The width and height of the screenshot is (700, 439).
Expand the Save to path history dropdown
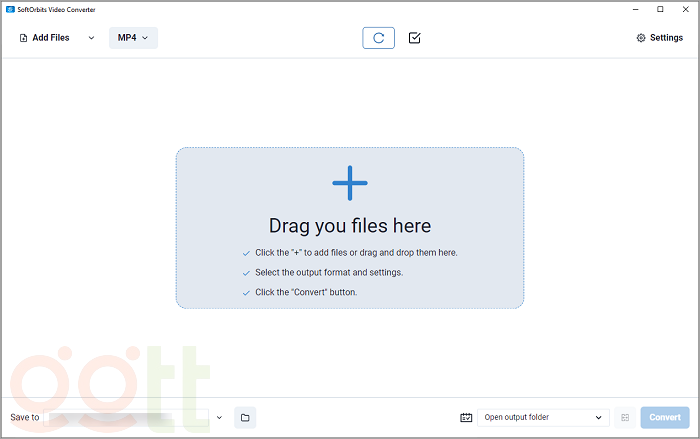point(219,417)
